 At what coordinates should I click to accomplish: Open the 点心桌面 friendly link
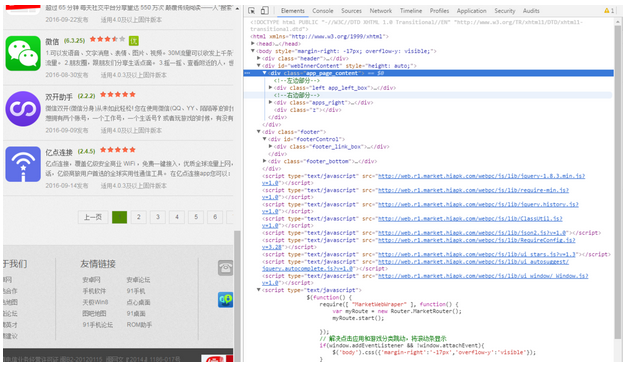138,302
